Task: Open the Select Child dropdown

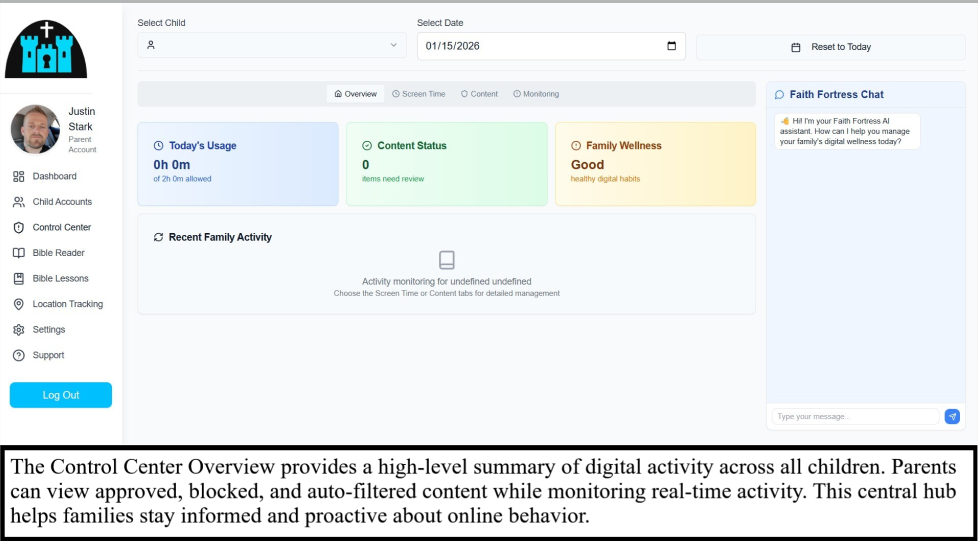Action: [271, 45]
